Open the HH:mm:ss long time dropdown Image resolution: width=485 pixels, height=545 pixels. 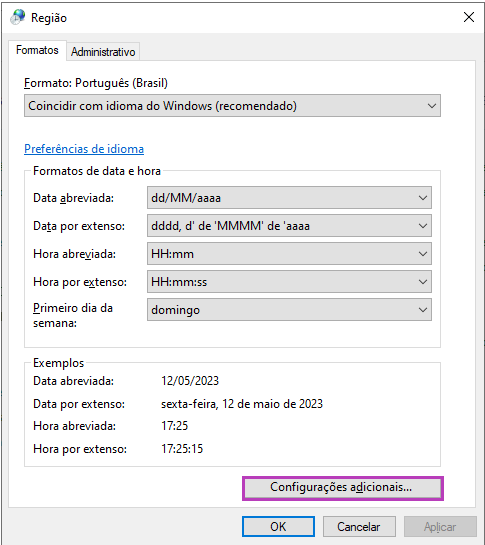(289, 282)
